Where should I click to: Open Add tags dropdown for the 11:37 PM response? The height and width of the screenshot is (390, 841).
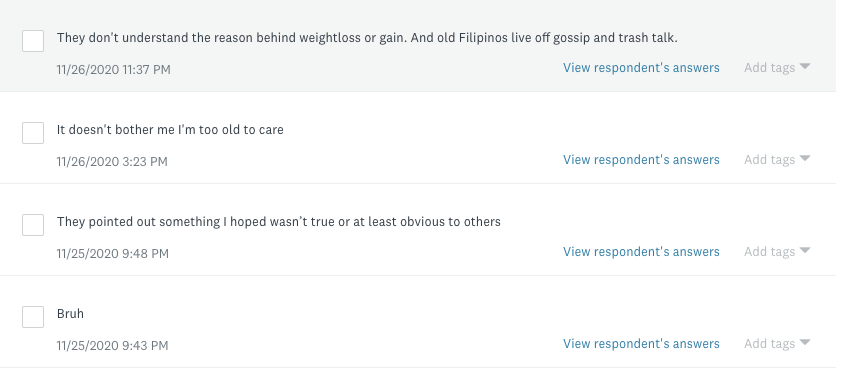point(777,68)
